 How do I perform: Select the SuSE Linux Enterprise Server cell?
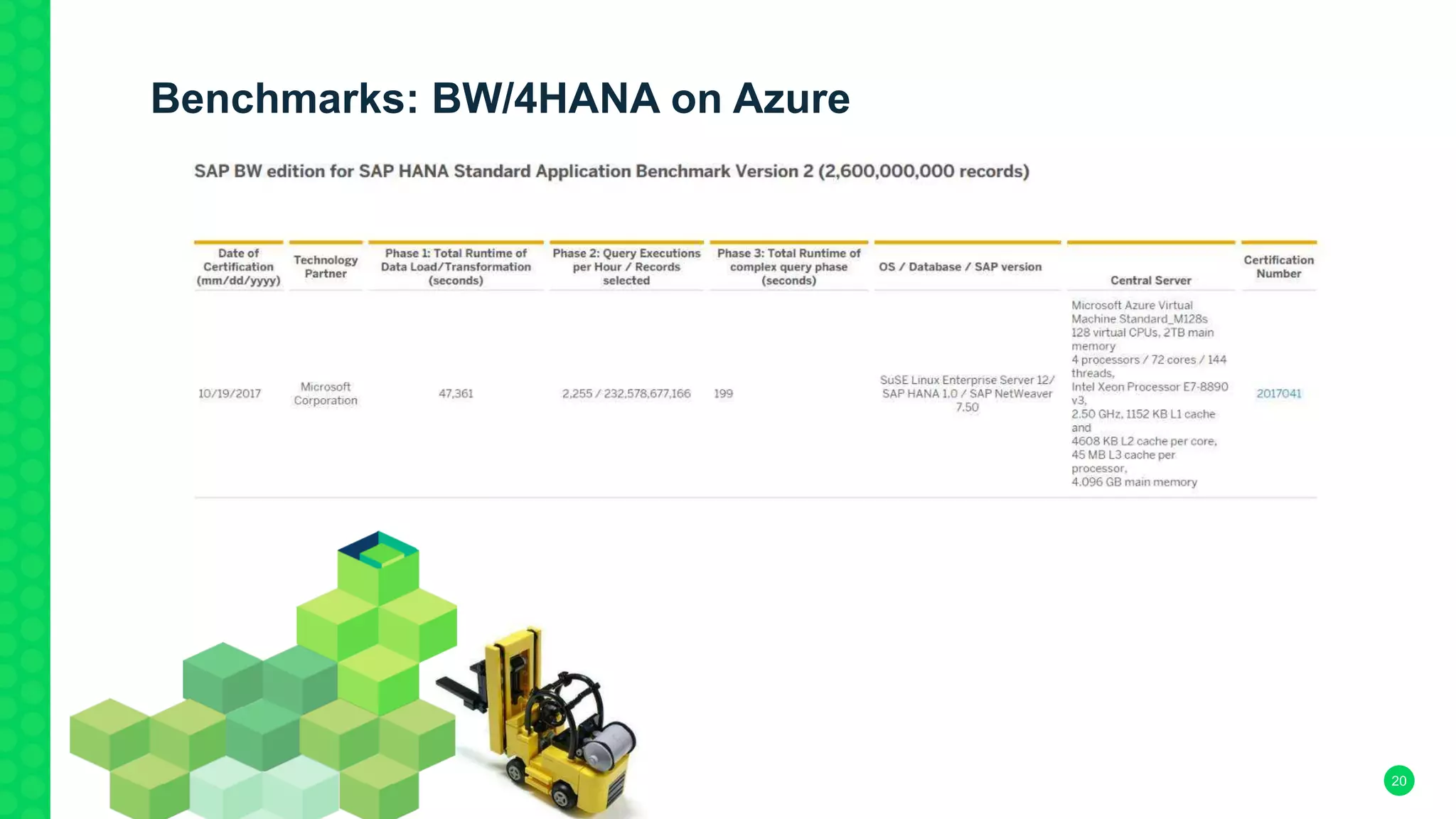pyautogui.click(x=967, y=393)
